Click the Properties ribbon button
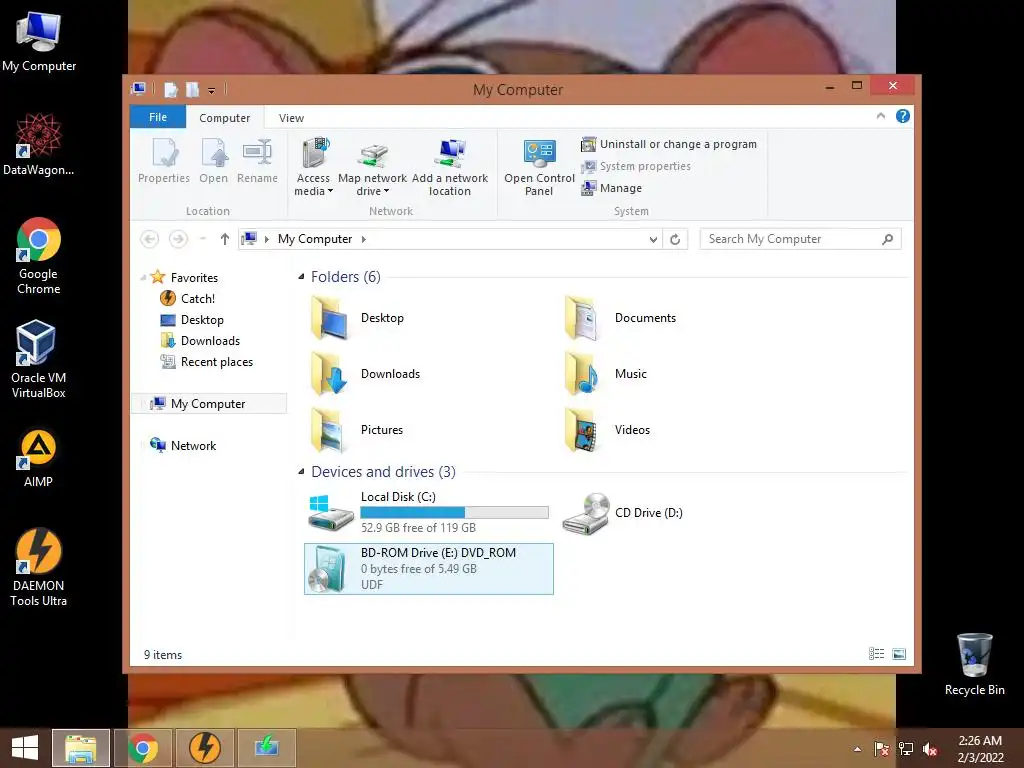Viewport: 1024px width, 768px height. pos(164,161)
